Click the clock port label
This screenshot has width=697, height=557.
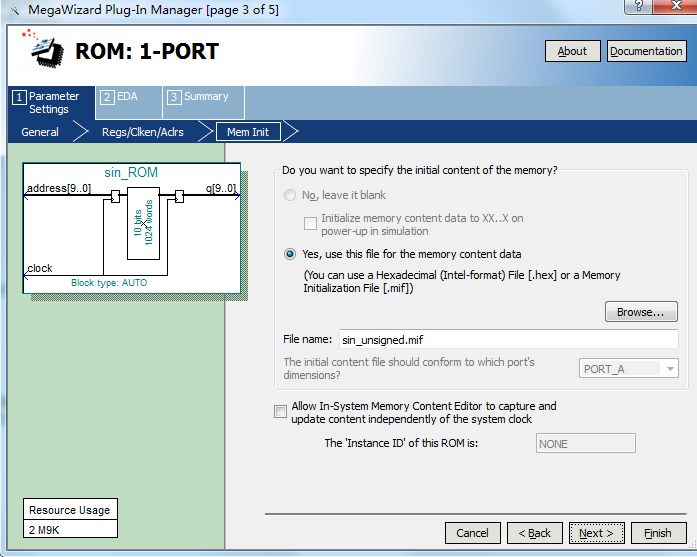[x=40, y=268]
